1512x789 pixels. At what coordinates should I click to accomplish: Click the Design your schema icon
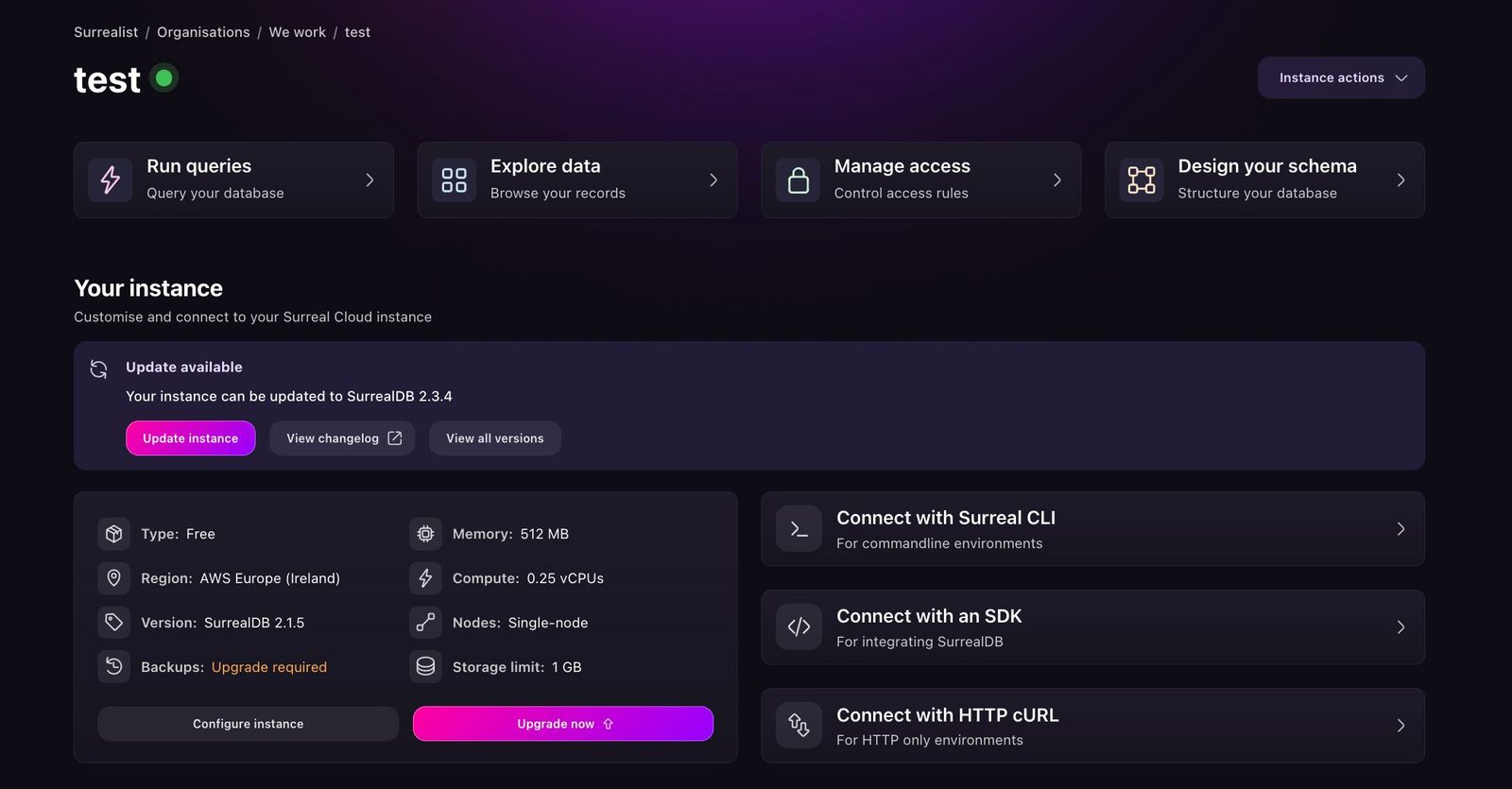[1142, 180]
